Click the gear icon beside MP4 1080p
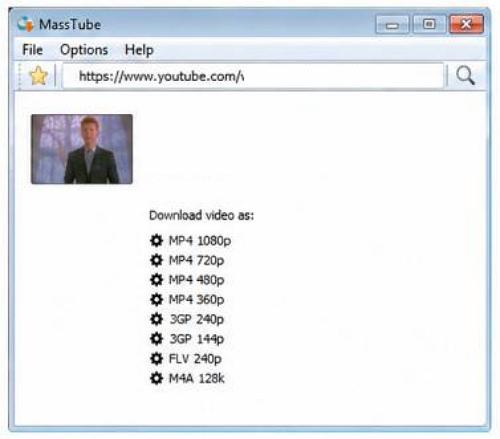500x439 pixels. (x=156, y=240)
